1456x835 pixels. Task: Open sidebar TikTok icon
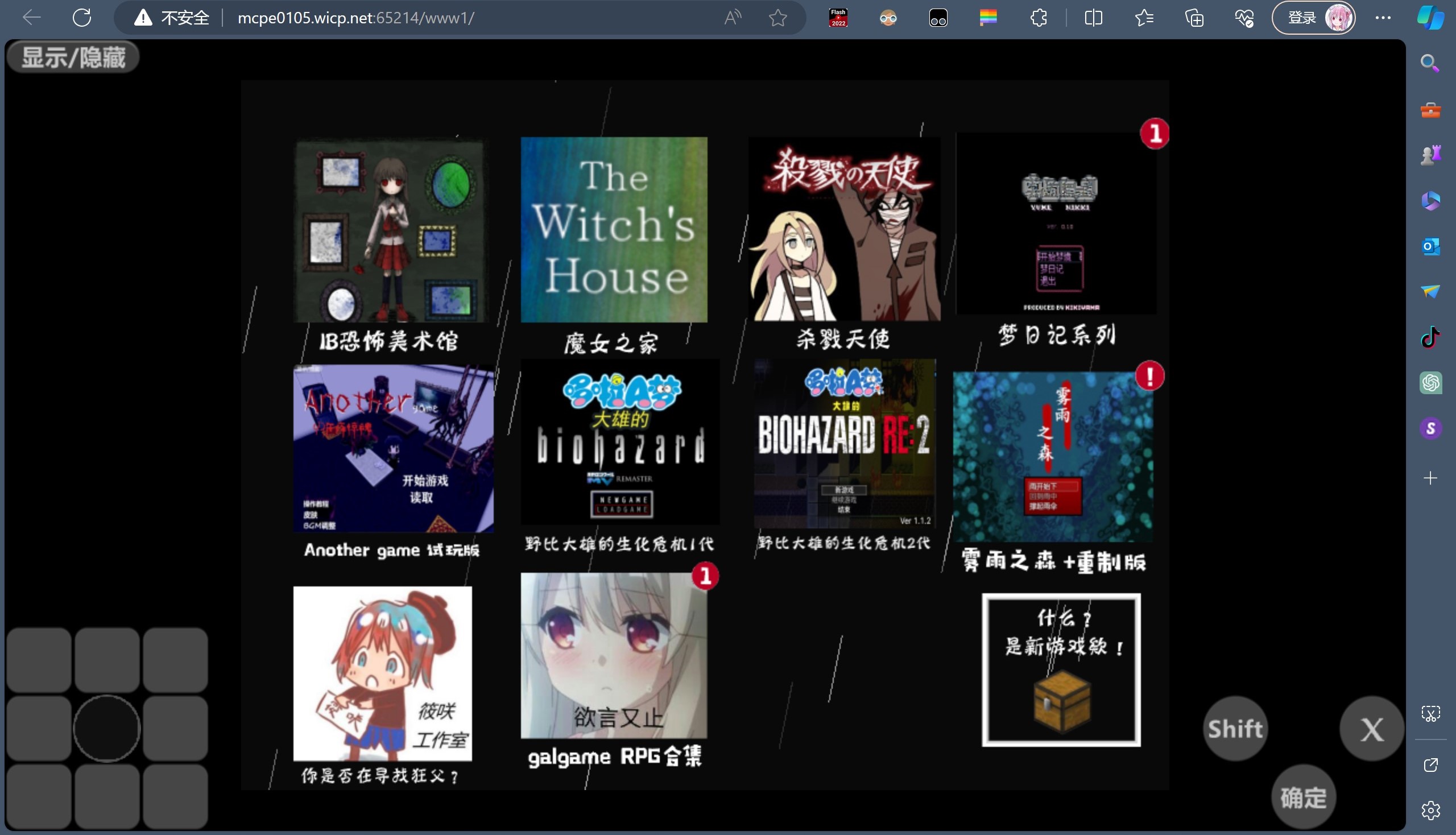1430,337
